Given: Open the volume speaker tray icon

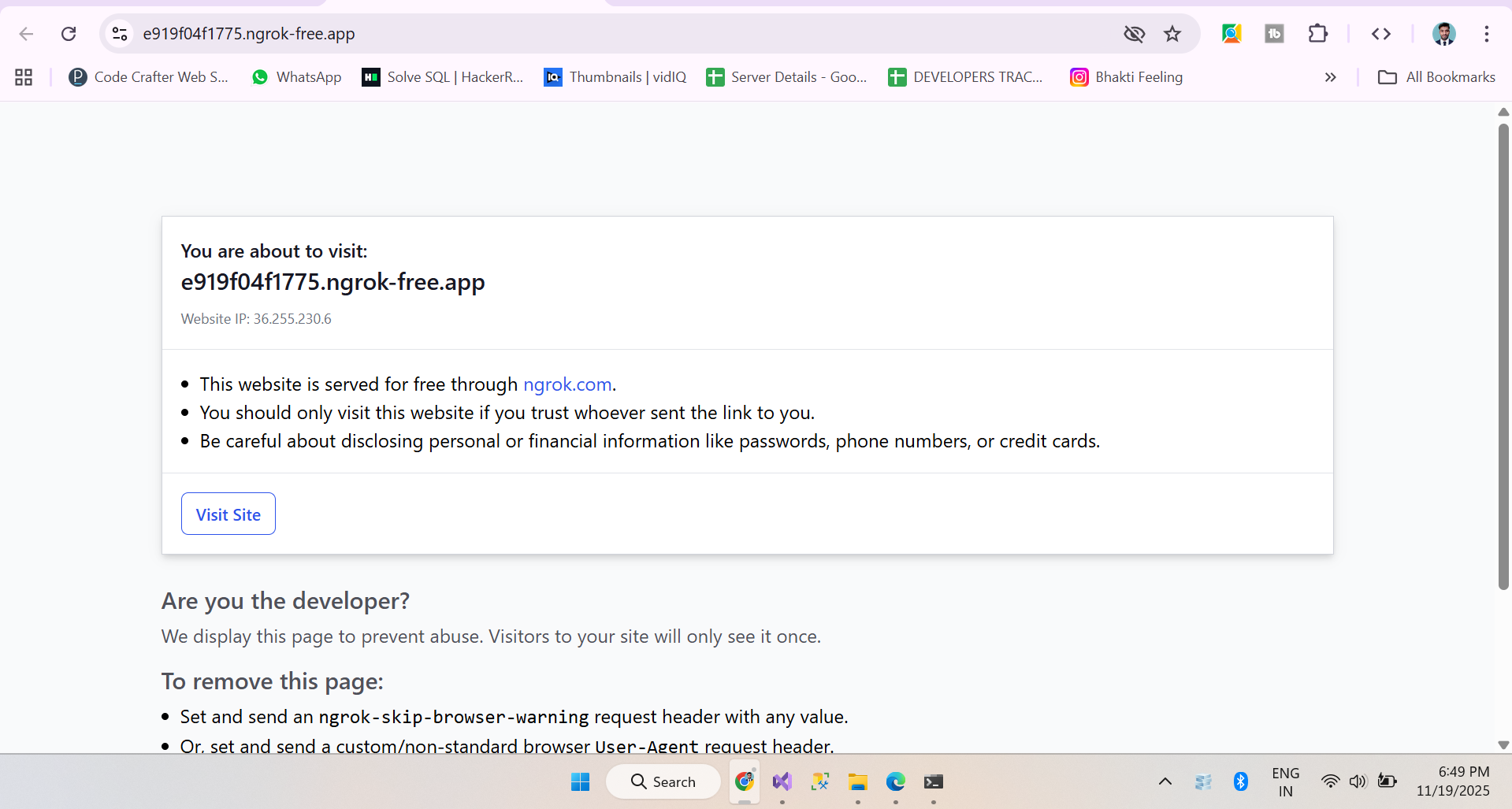Looking at the screenshot, I should [x=1357, y=781].
